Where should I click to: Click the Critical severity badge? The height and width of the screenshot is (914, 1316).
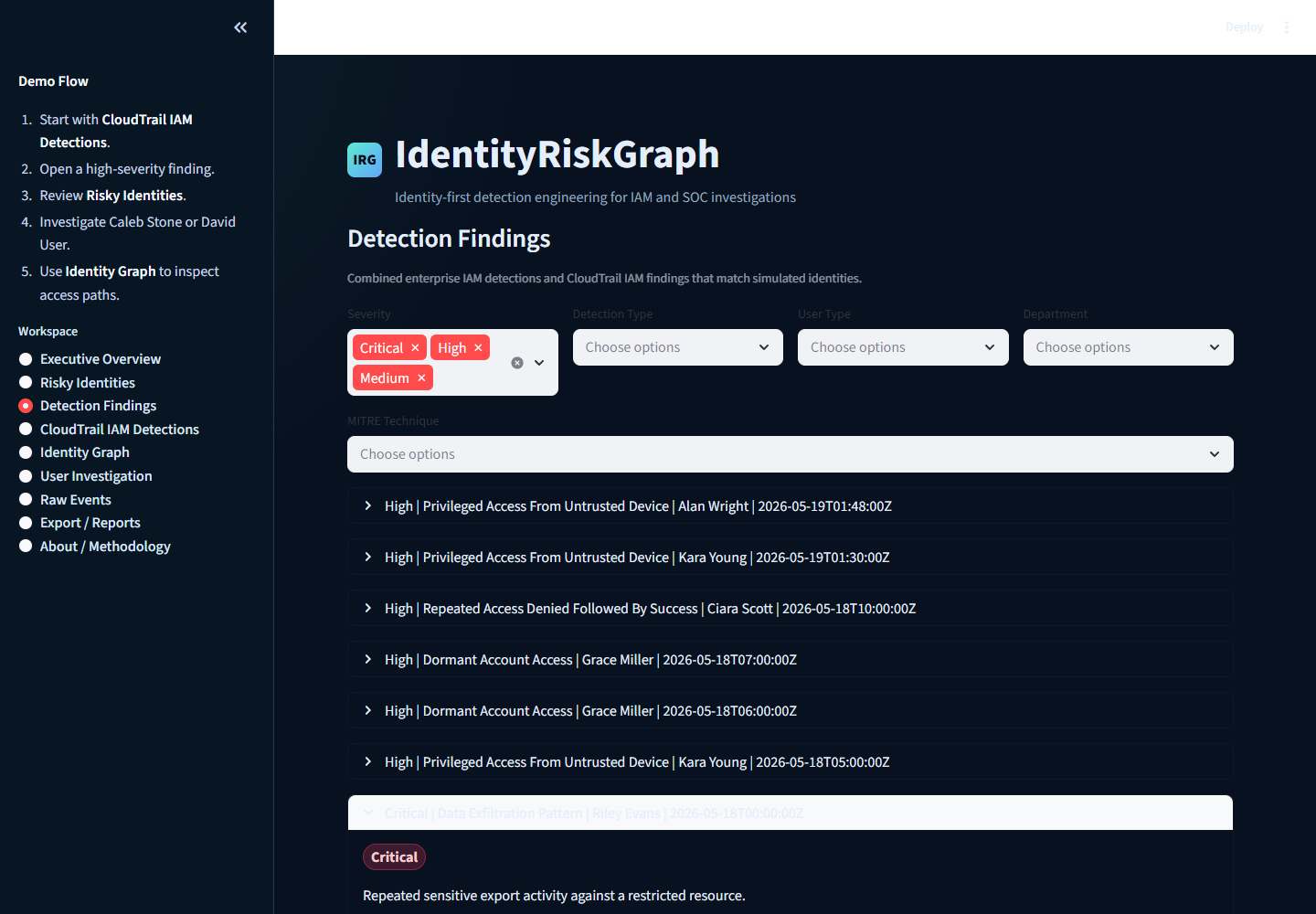pyautogui.click(x=394, y=856)
